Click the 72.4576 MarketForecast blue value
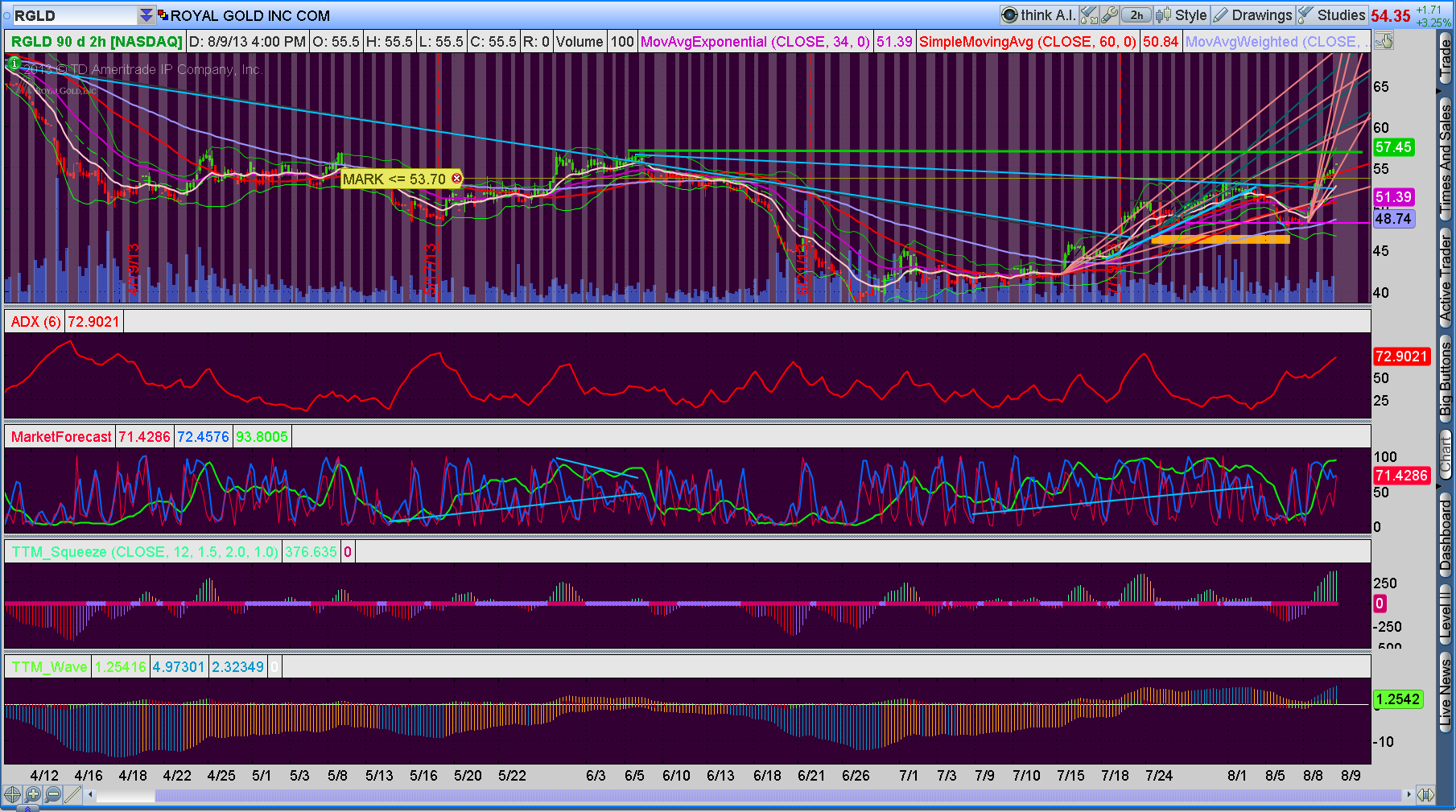1456x812 pixels. [203, 437]
